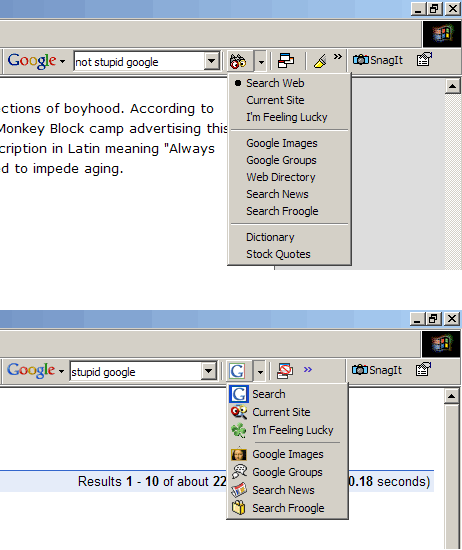Choose Search Froogle in the lower menu
Image resolution: width=462 pixels, height=550 pixels.
coord(288,508)
